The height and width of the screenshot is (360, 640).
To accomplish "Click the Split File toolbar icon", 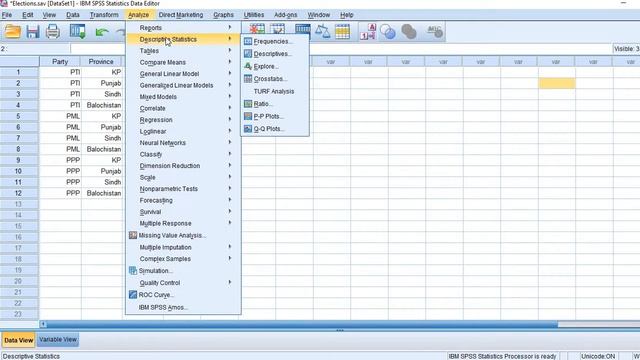I will pos(302,29).
